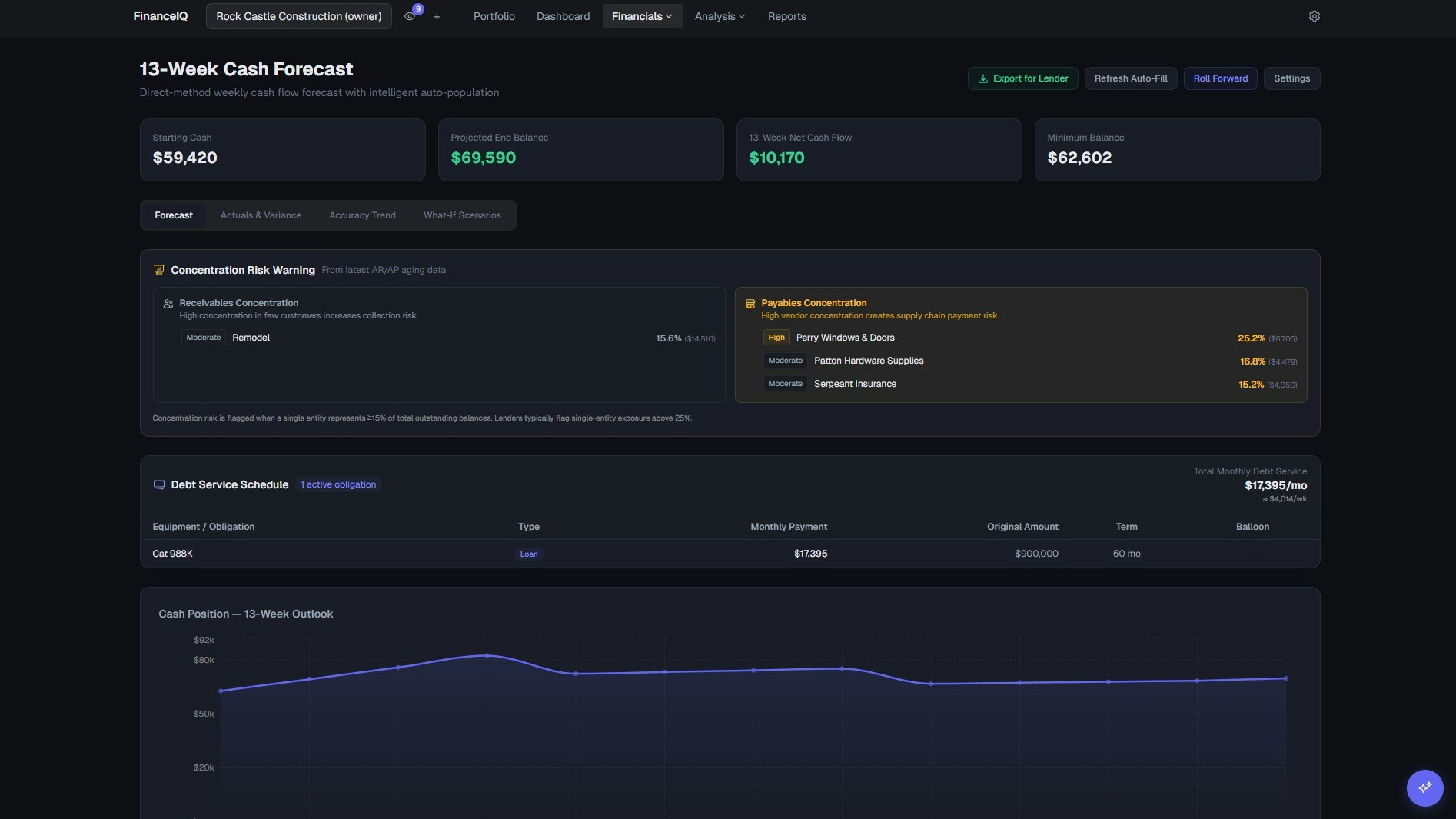Click the download icon inside Export for Lender

[x=982, y=78]
